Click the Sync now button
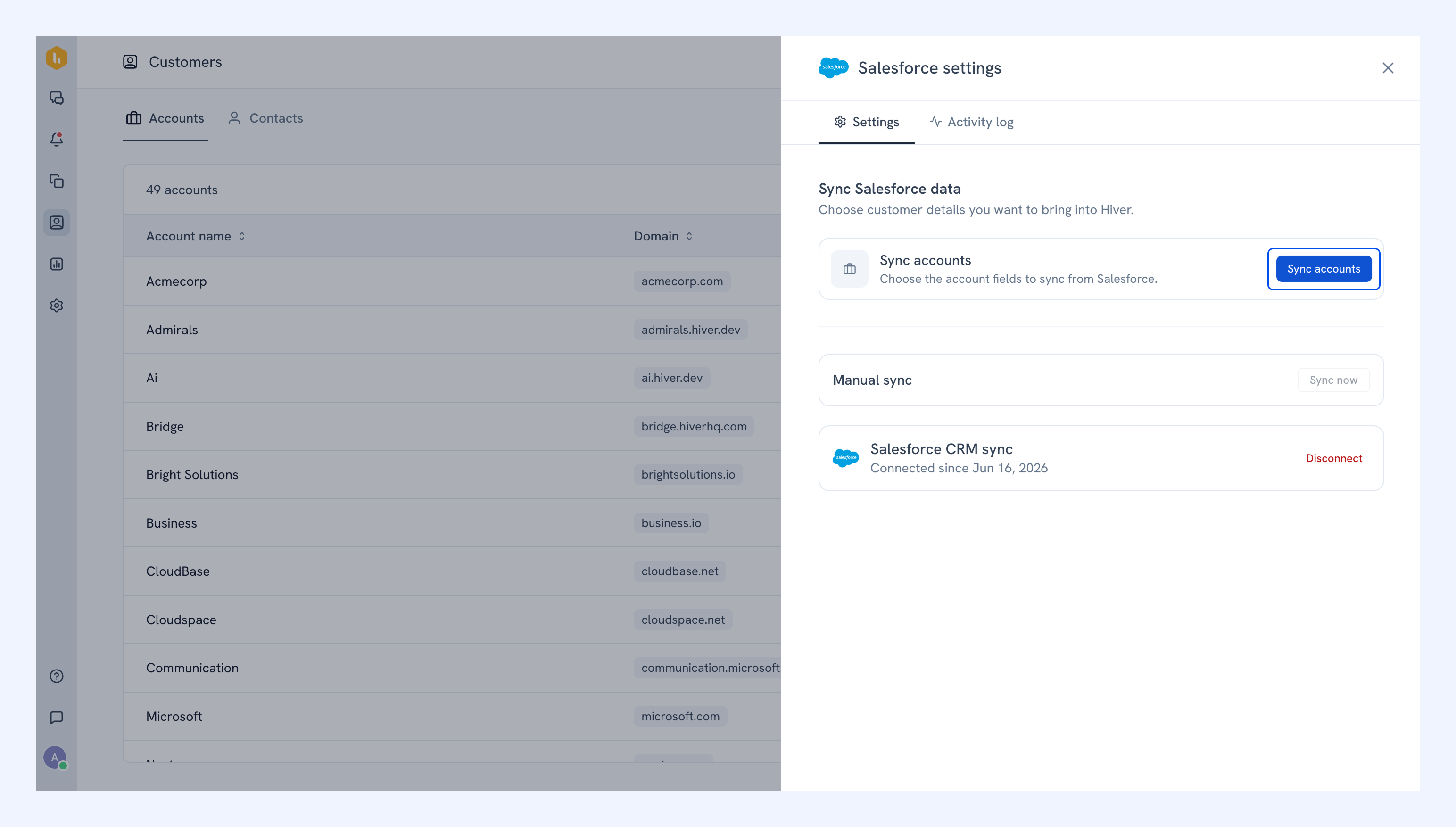Viewport: 1456px width, 827px height. tap(1333, 380)
